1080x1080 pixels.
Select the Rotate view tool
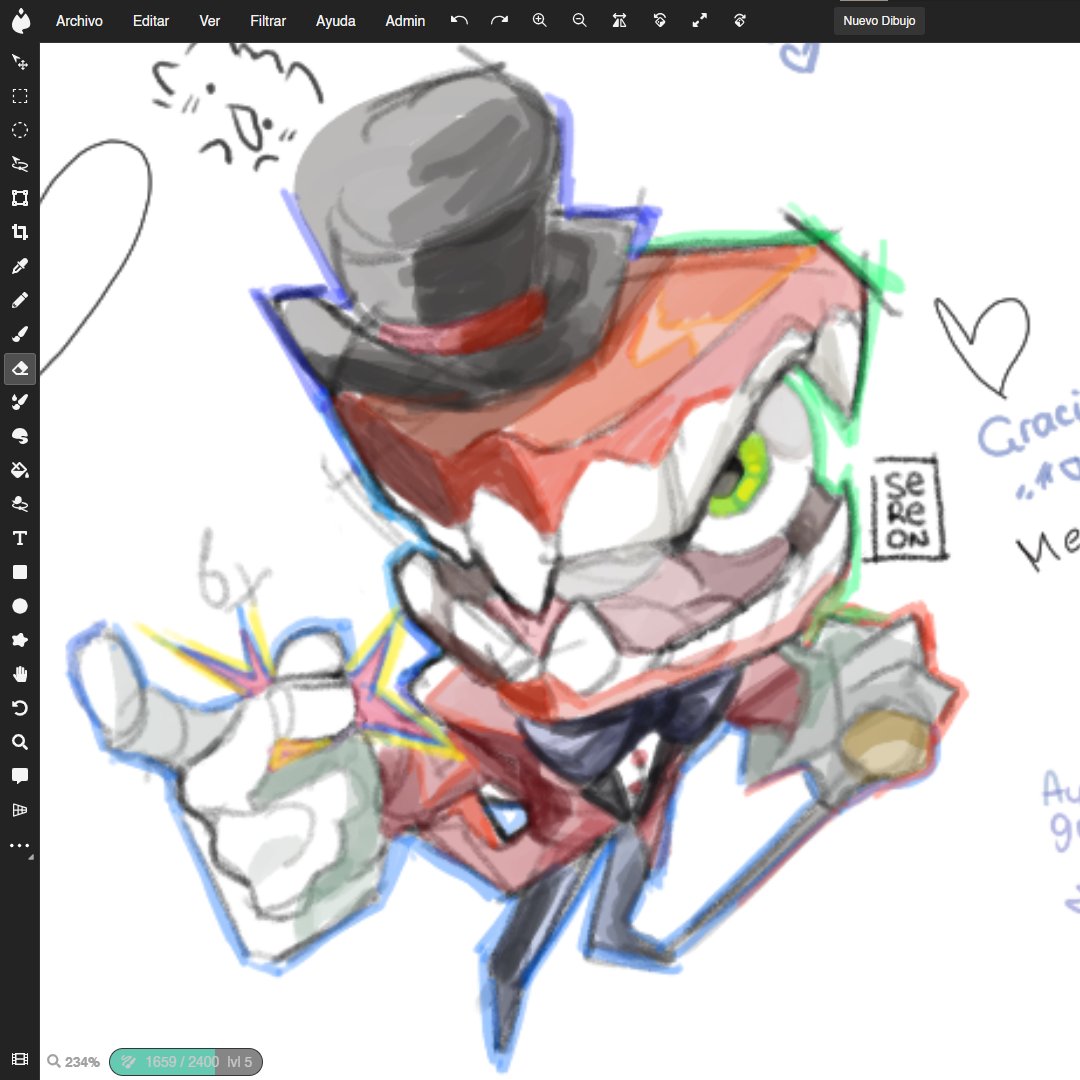(x=20, y=708)
